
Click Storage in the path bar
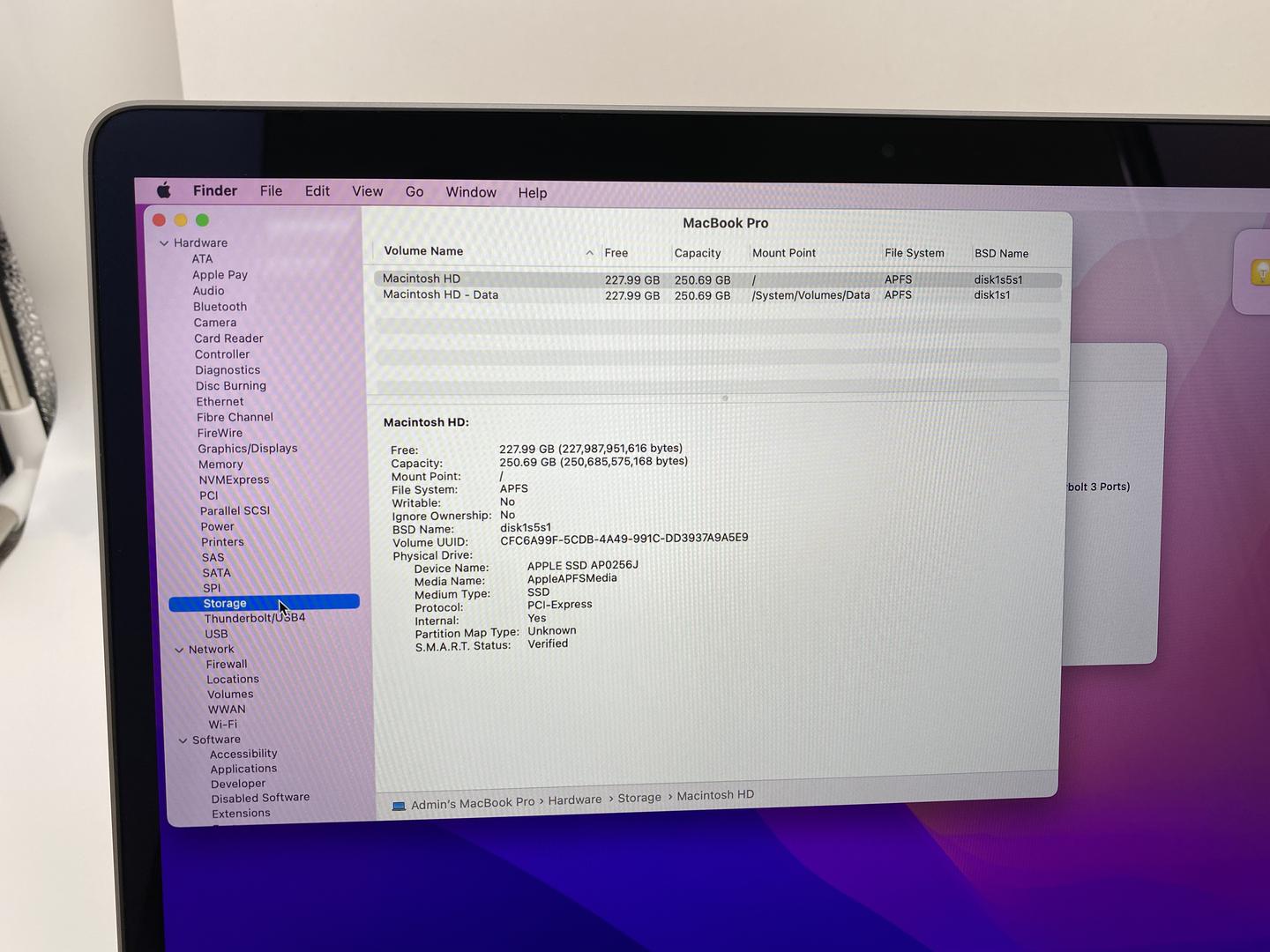(639, 798)
